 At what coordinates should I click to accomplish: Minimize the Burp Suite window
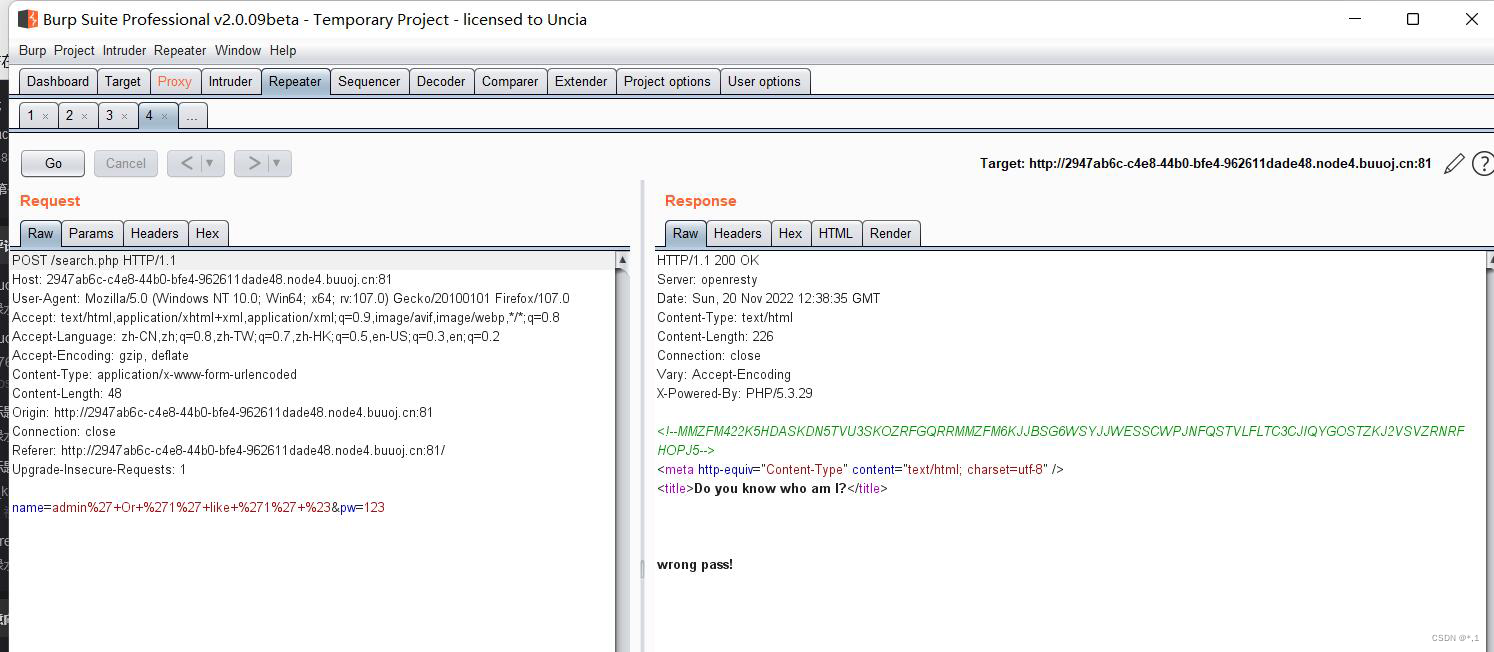coord(1355,19)
